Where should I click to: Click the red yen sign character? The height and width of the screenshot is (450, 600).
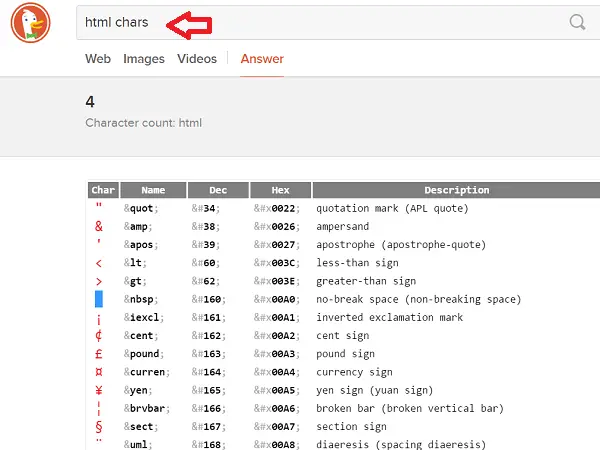click(99, 390)
